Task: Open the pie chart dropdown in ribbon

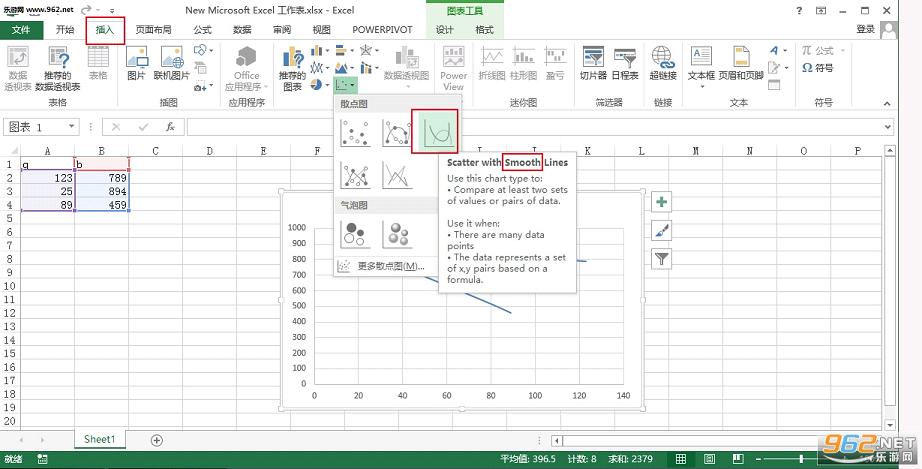Action: 319,85
